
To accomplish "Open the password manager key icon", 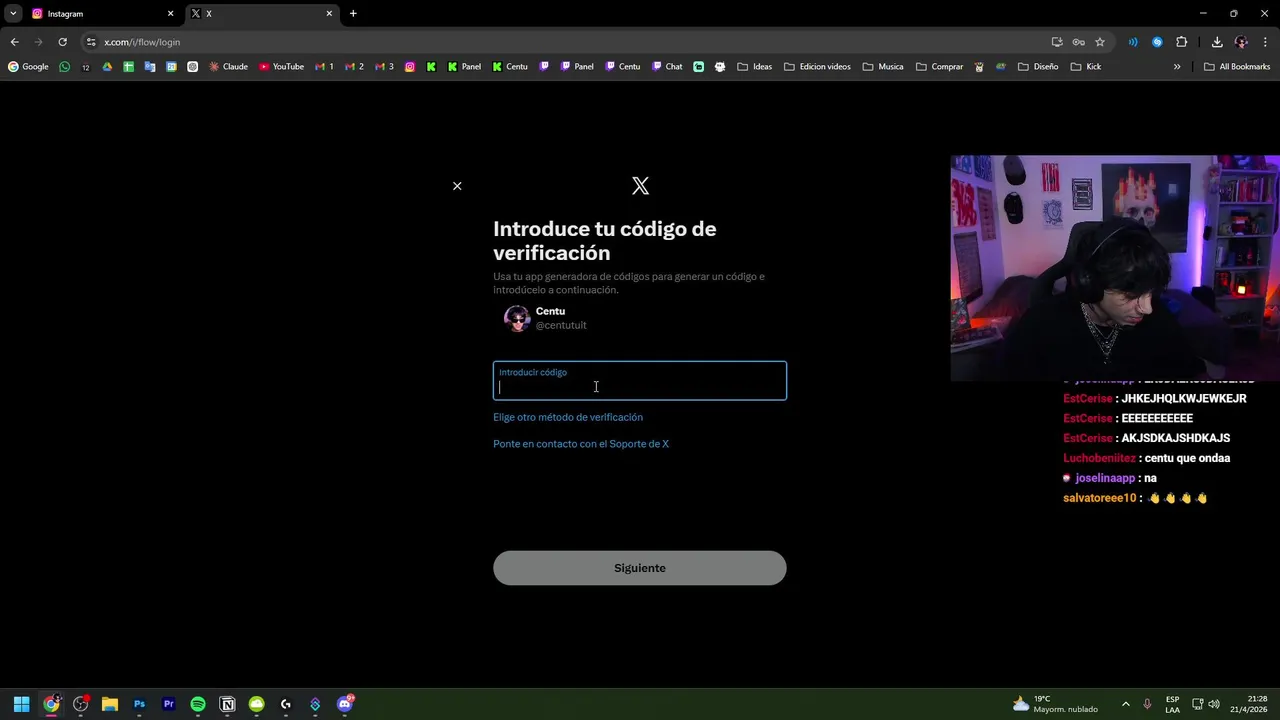I will click(1078, 42).
